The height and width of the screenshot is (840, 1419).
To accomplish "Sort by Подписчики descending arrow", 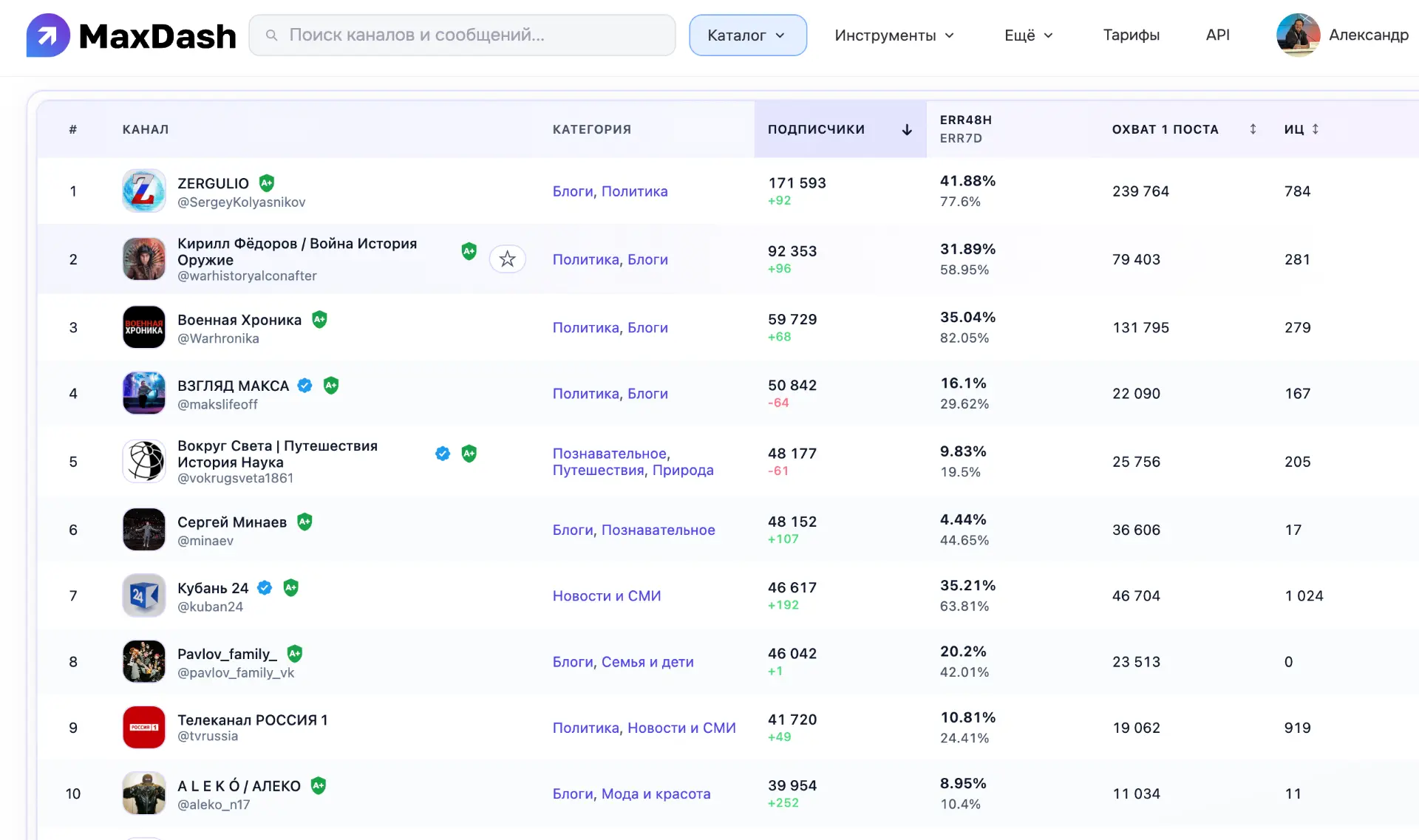I will (x=907, y=129).
